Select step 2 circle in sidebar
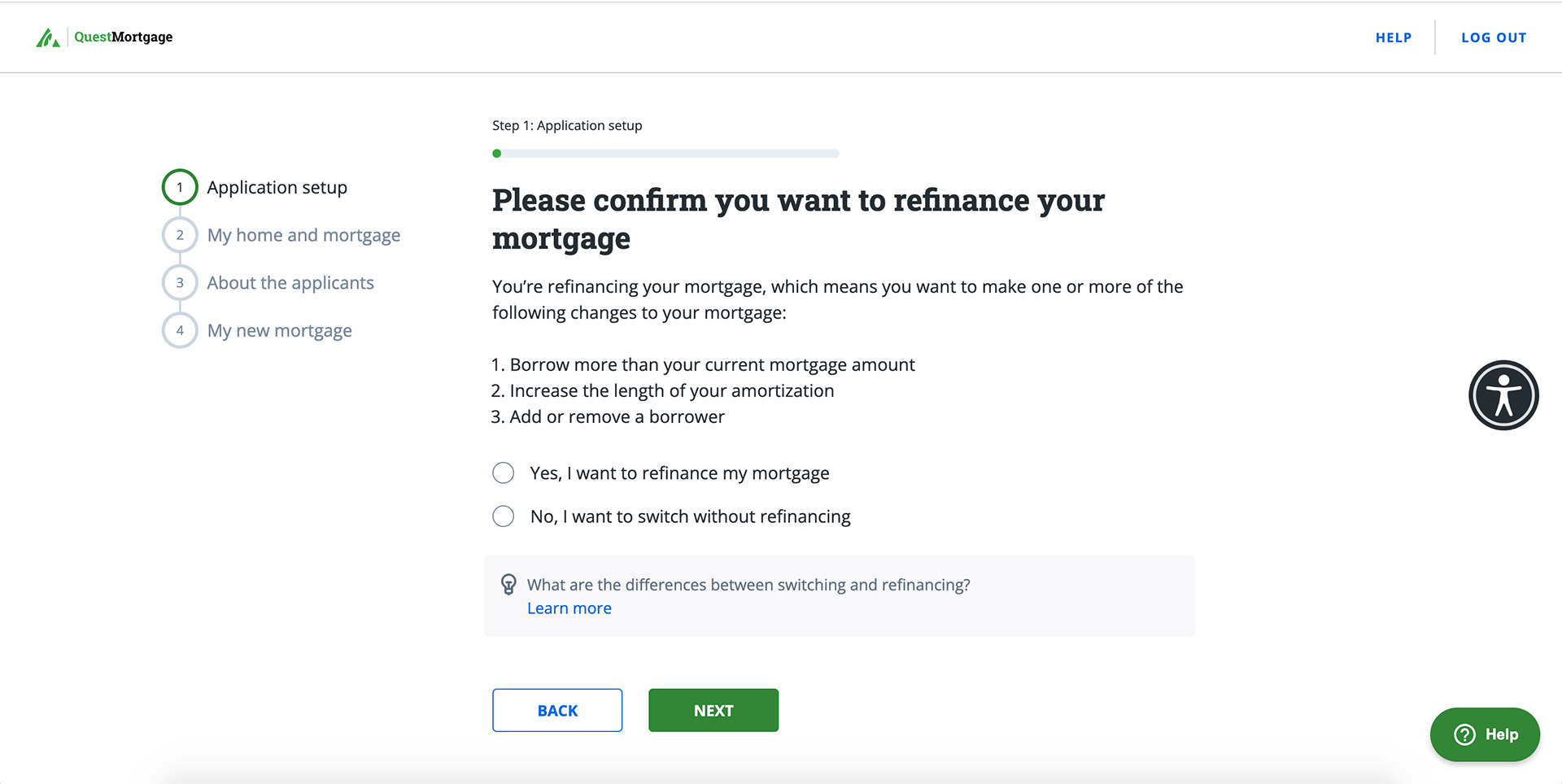This screenshot has height=784, width=1562. (180, 235)
